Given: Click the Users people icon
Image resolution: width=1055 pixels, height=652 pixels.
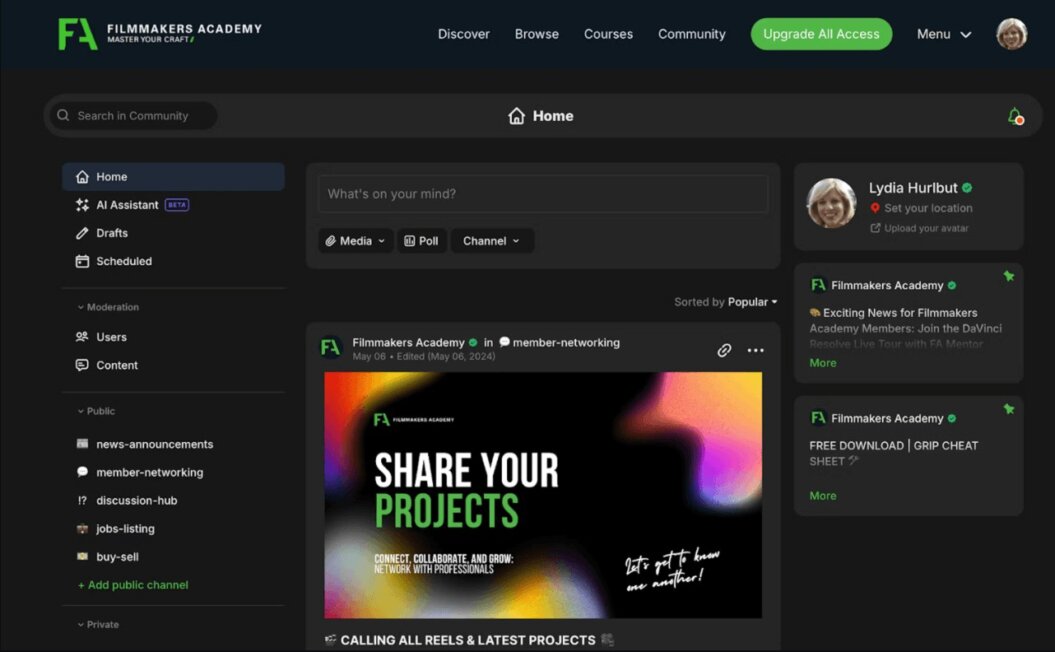Looking at the screenshot, I should (x=82, y=337).
